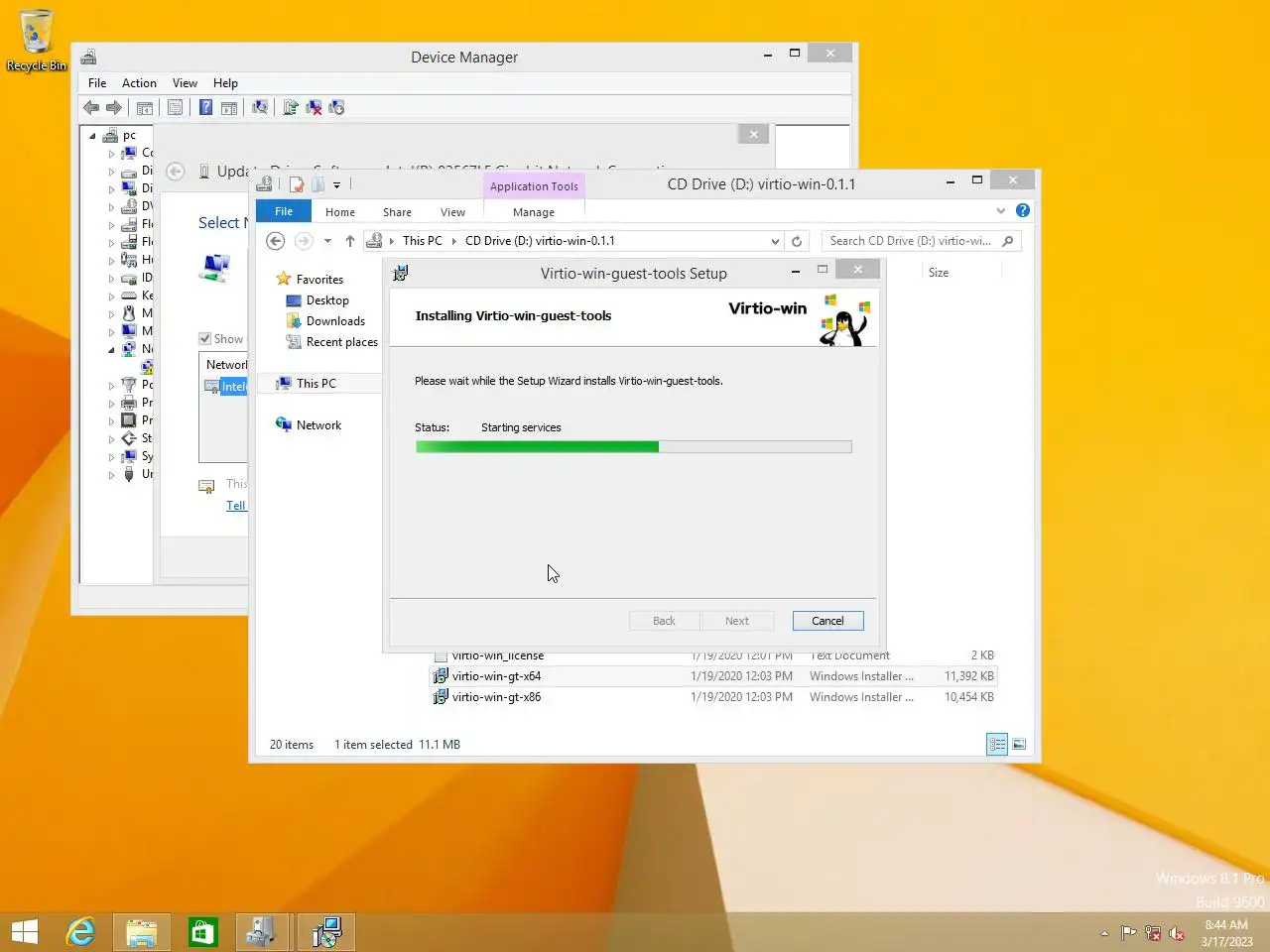Expand Explorer ribbon chevron
Viewport: 1270px width, 952px height.
[1000, 210]
